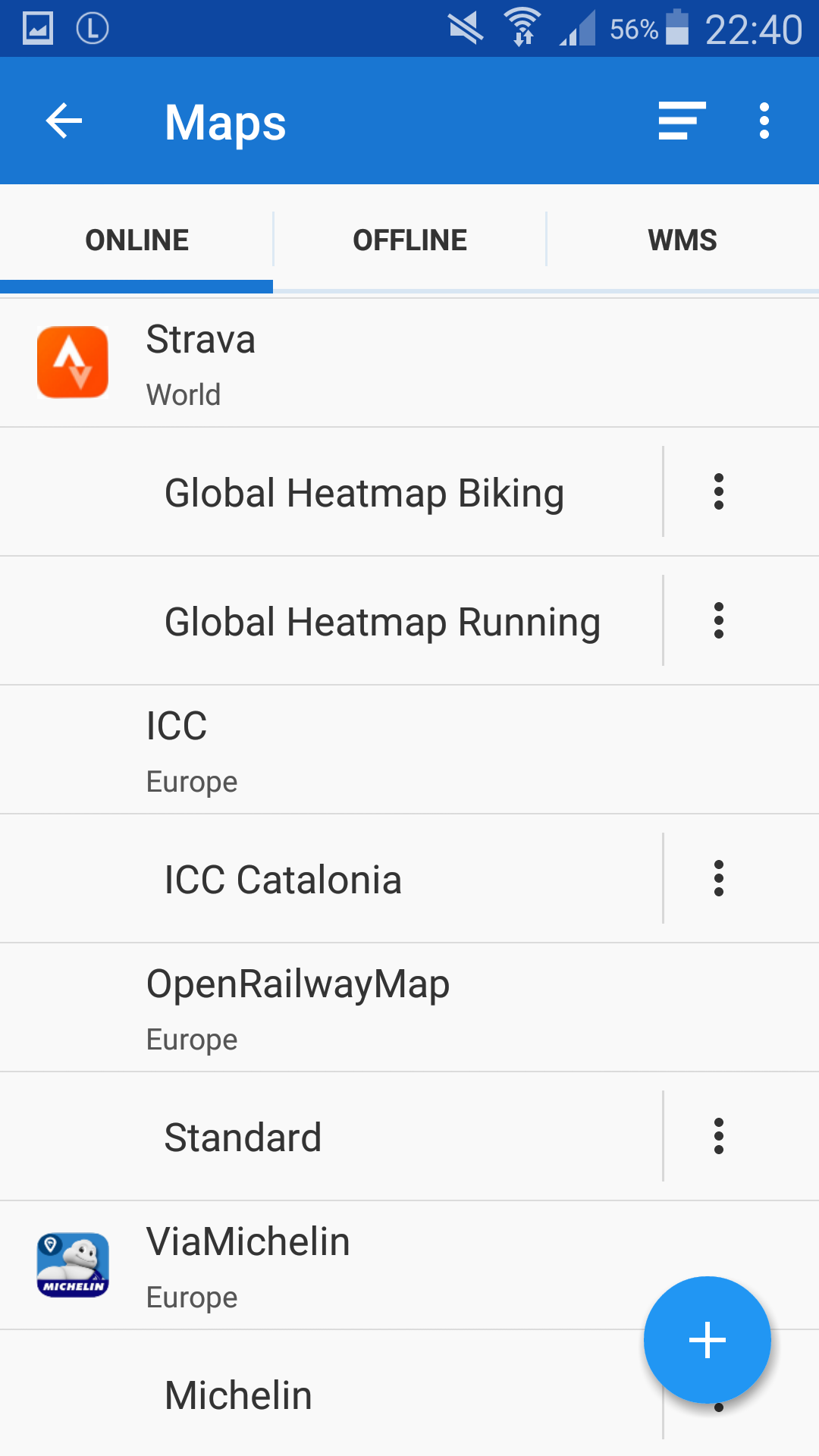Tap the ViaMichelin provider icon

click(73, 1265)
